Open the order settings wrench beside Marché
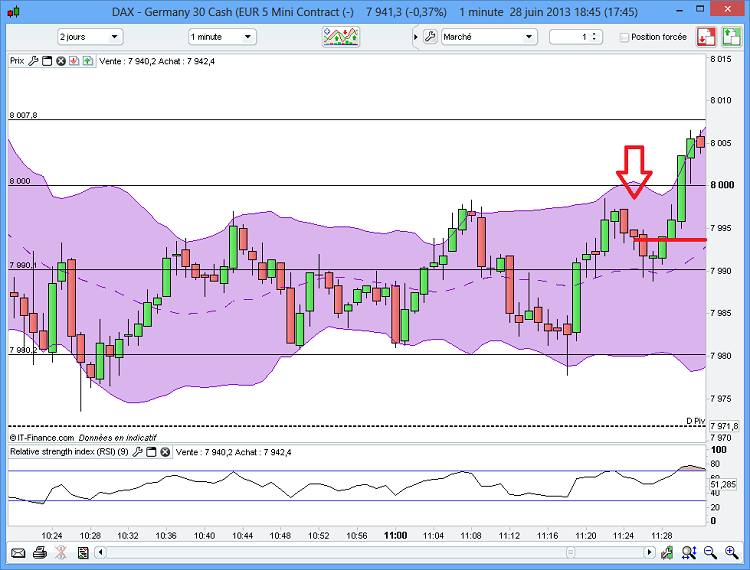This screenshot has height=570, width=750. point(430,37)
